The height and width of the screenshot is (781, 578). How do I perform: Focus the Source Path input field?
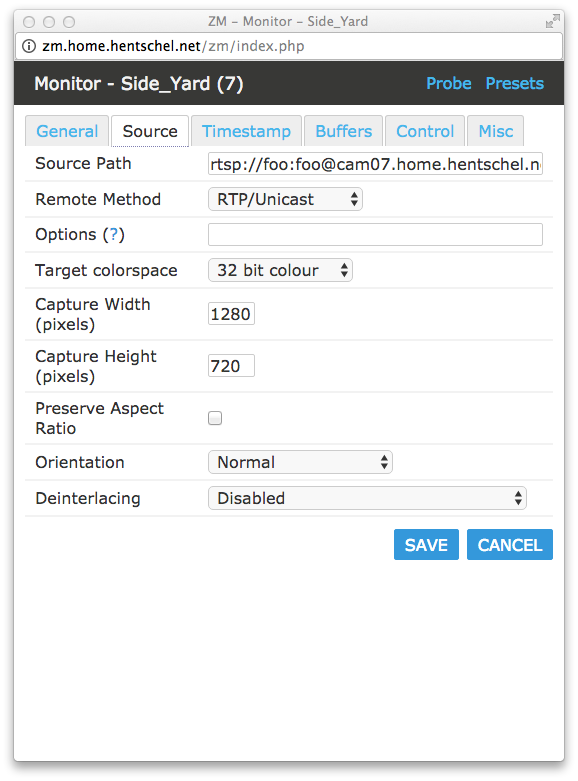(x=375, y=164)
